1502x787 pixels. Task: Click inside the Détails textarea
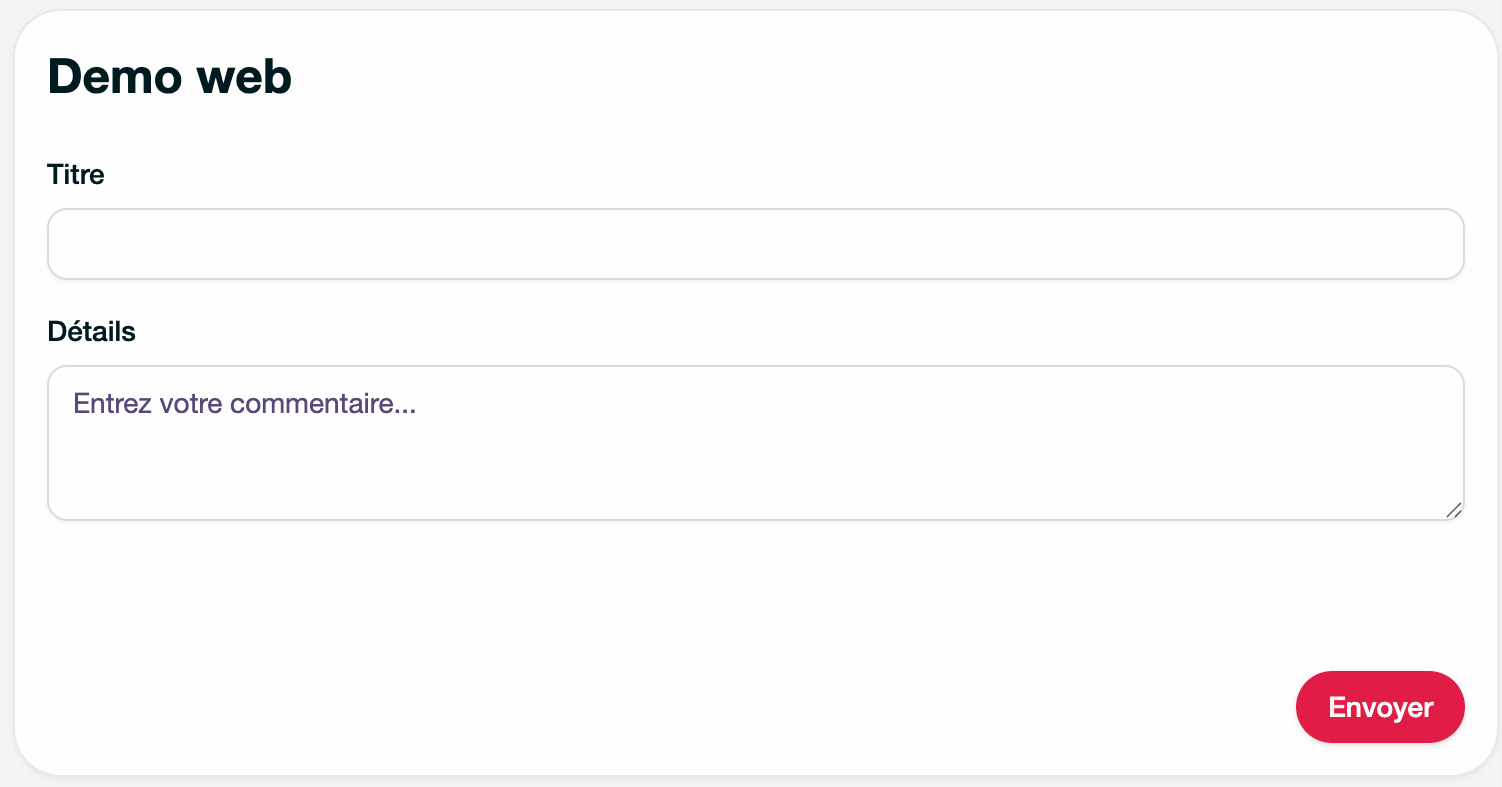coord(756,443)
